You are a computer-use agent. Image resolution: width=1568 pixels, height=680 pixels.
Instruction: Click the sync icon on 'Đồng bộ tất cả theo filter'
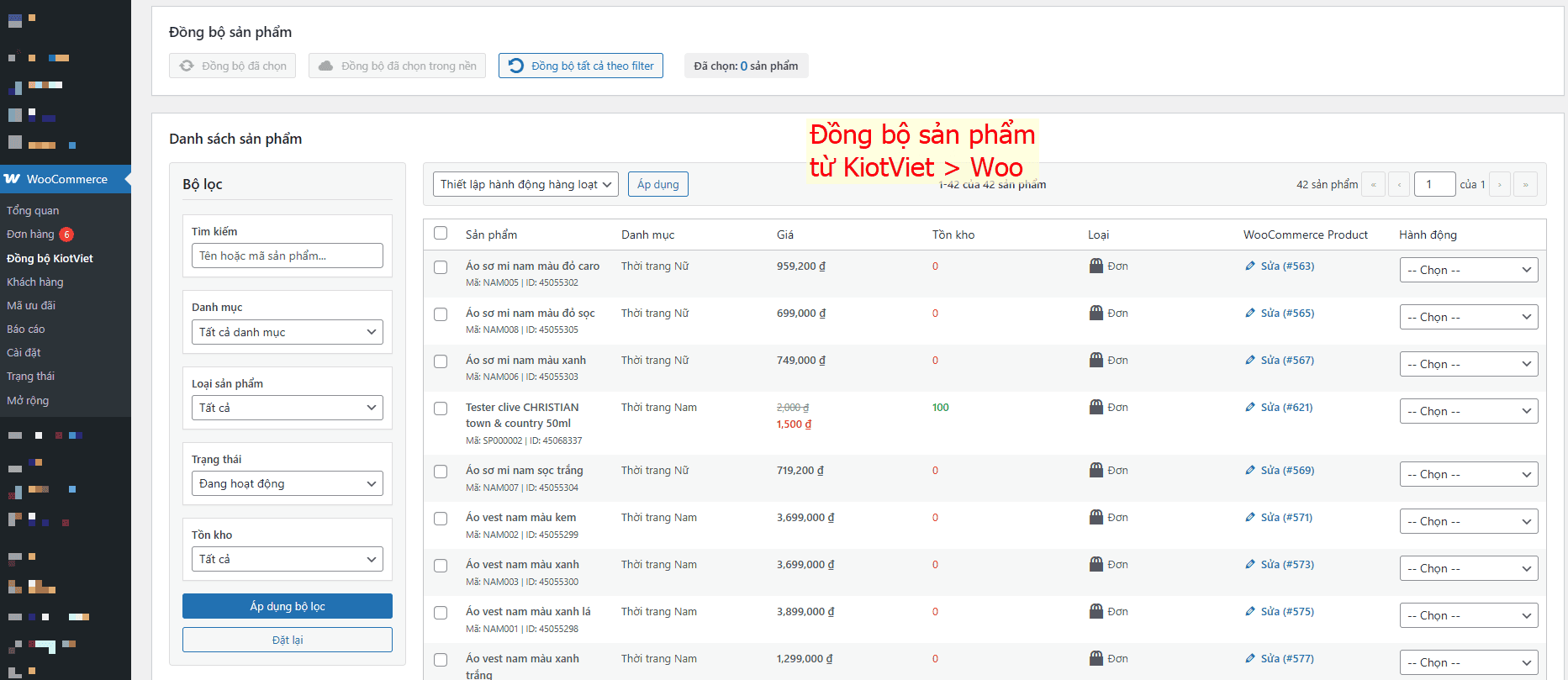coord(516,66)
